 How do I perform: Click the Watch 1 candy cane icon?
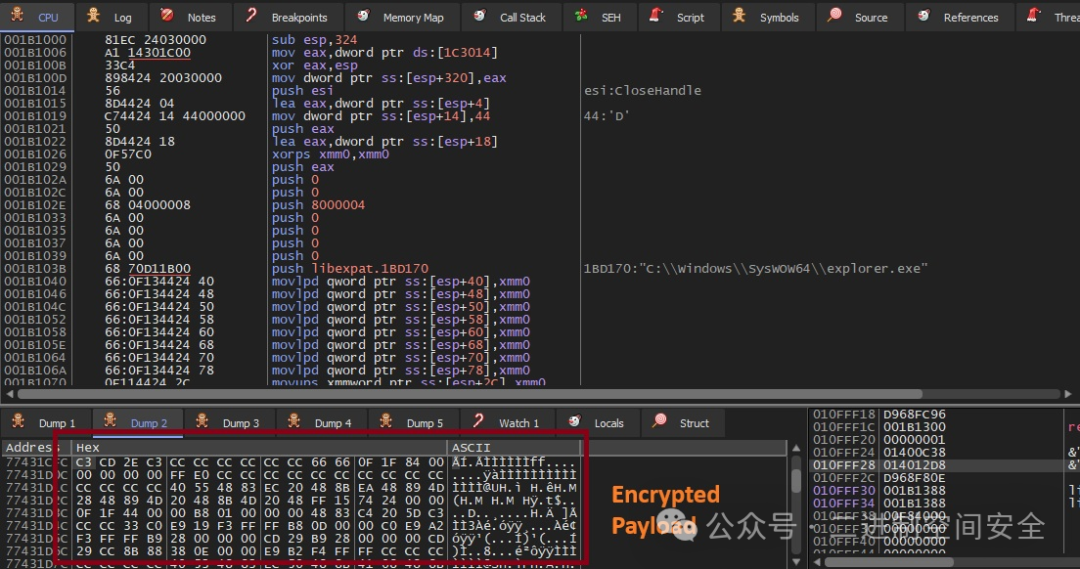478,420
